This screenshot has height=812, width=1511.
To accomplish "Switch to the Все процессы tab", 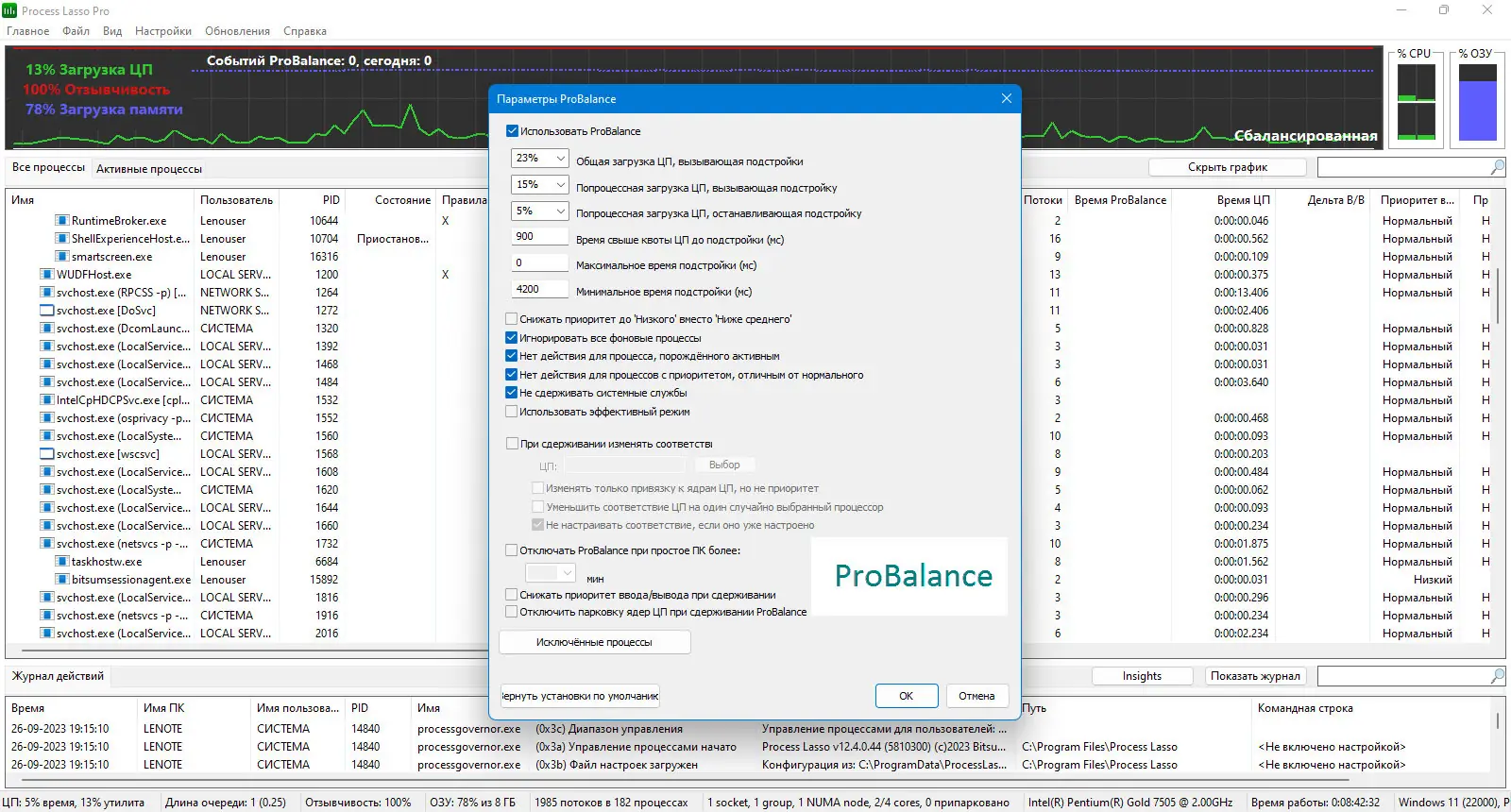I will pos(48,167).
